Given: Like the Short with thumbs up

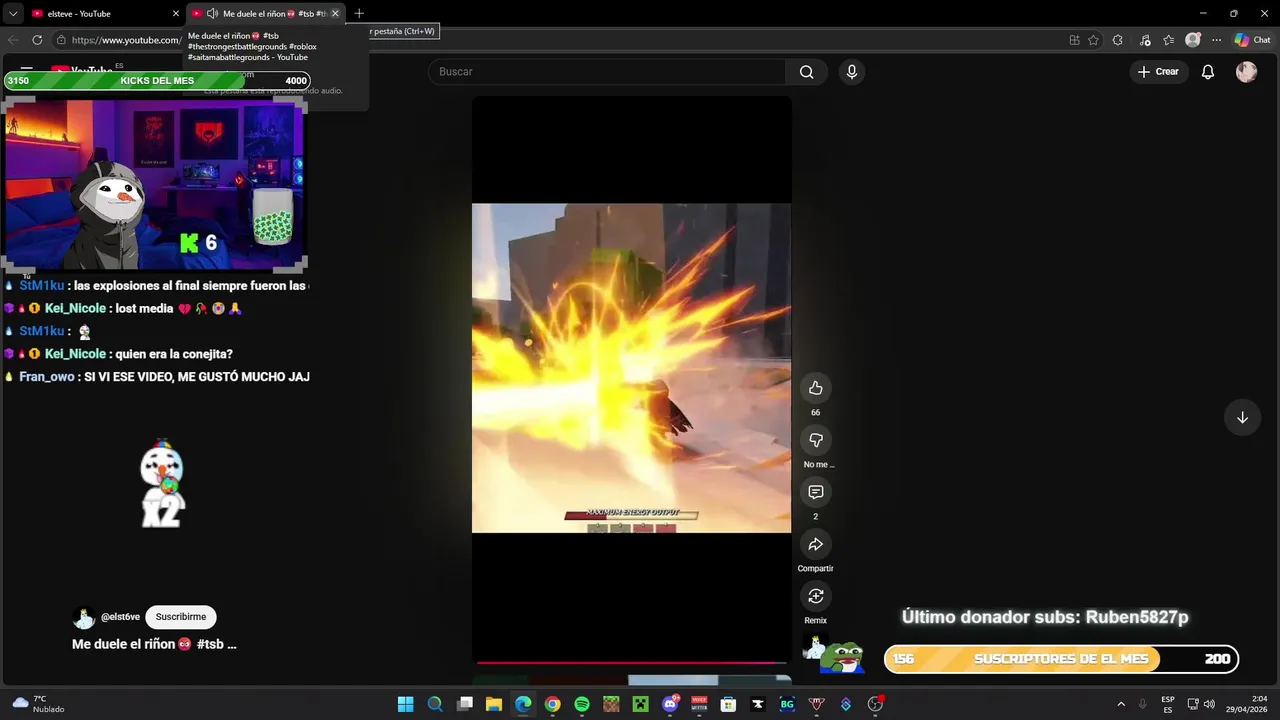Looking at the screenshot, I should click(815, 388).
